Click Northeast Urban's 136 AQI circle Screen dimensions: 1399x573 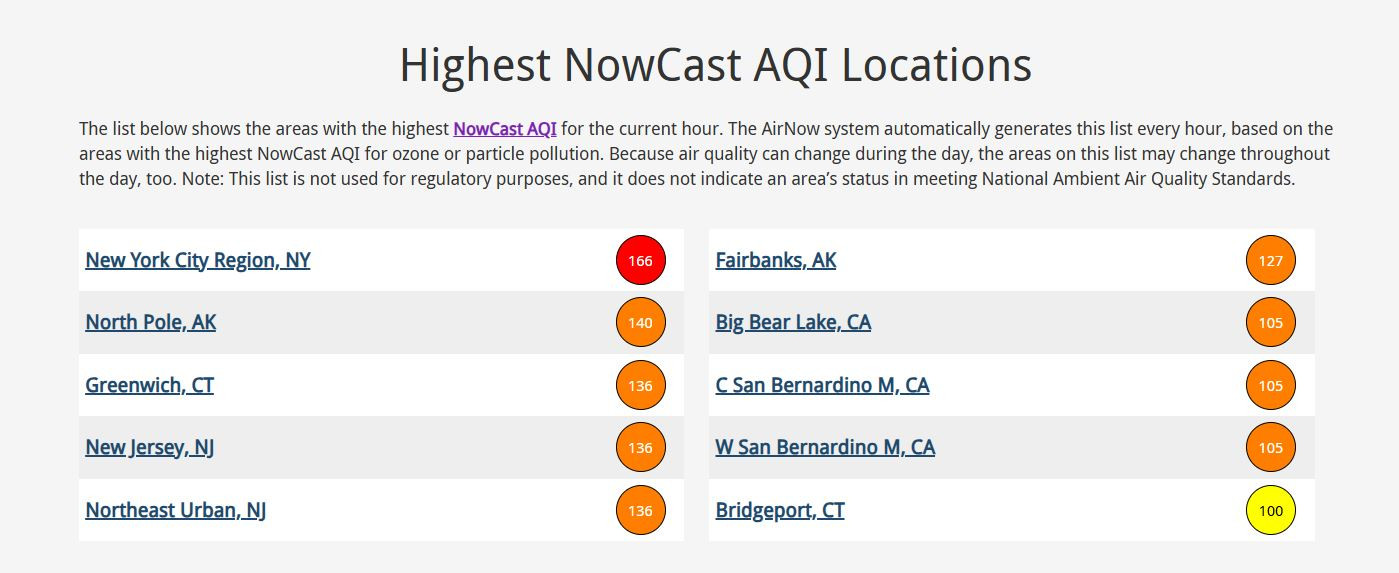(640, 510)
